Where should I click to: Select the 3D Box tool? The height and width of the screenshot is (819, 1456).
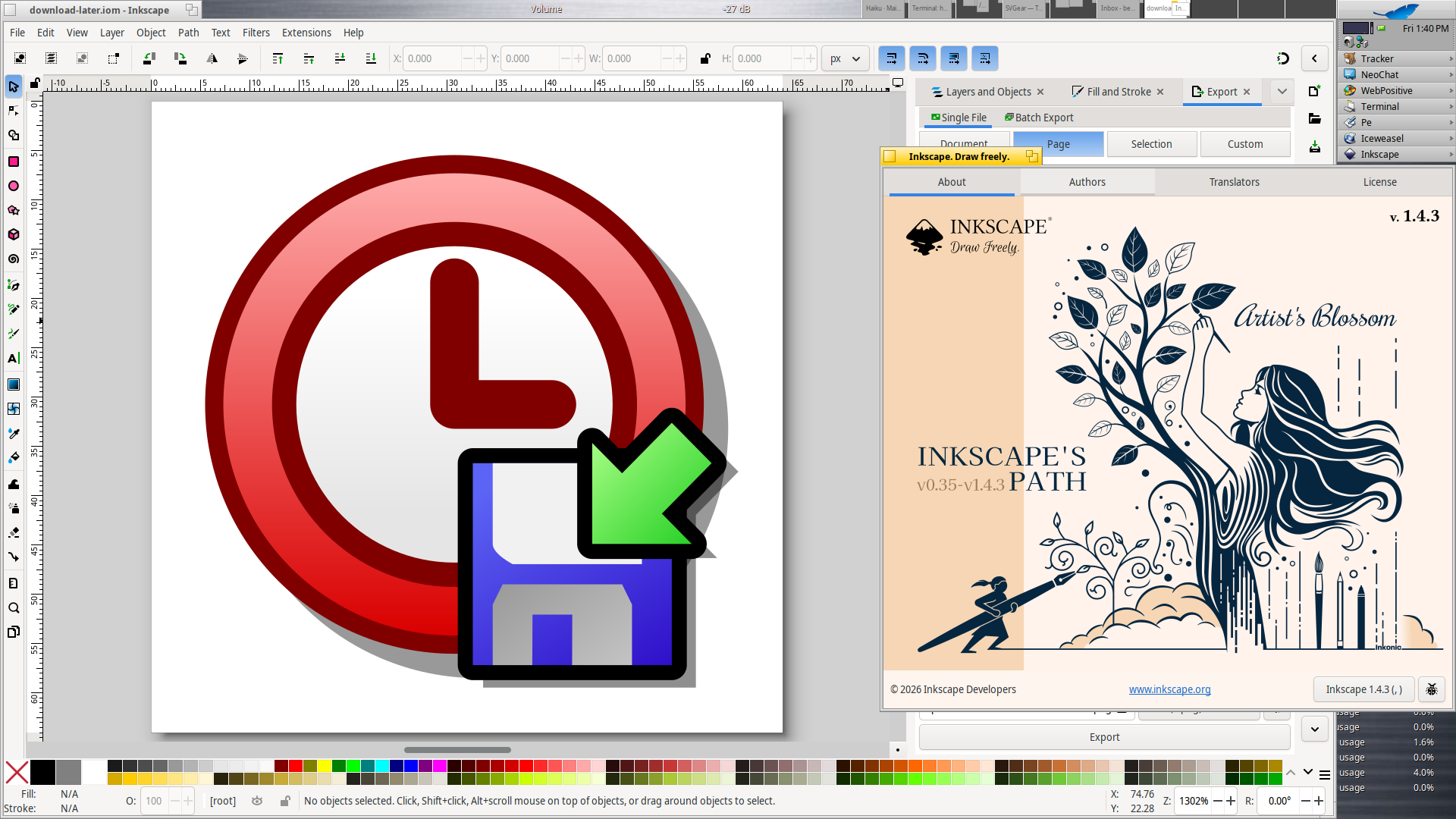click(14, 234)
